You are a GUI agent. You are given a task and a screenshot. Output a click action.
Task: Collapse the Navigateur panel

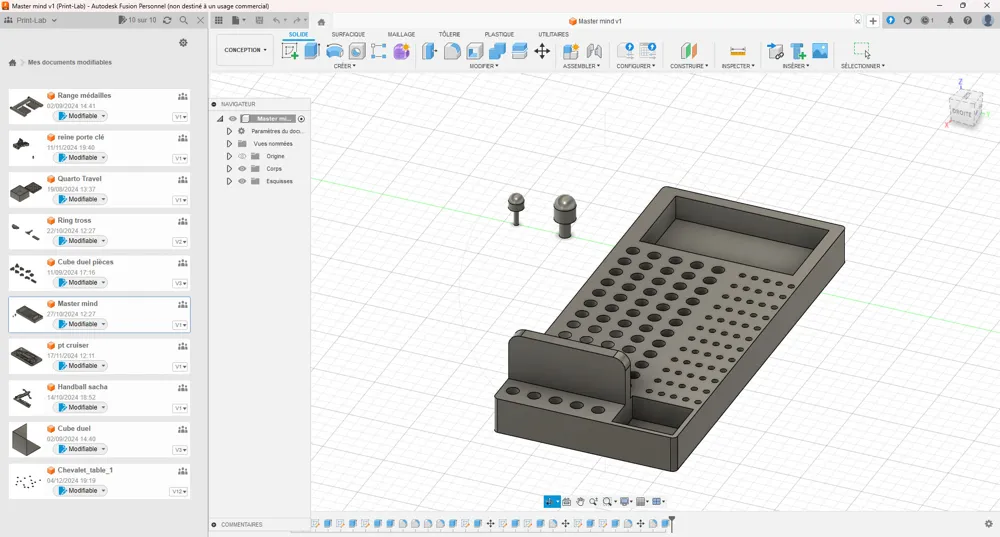pyautogui.click(x=214, y=104)
